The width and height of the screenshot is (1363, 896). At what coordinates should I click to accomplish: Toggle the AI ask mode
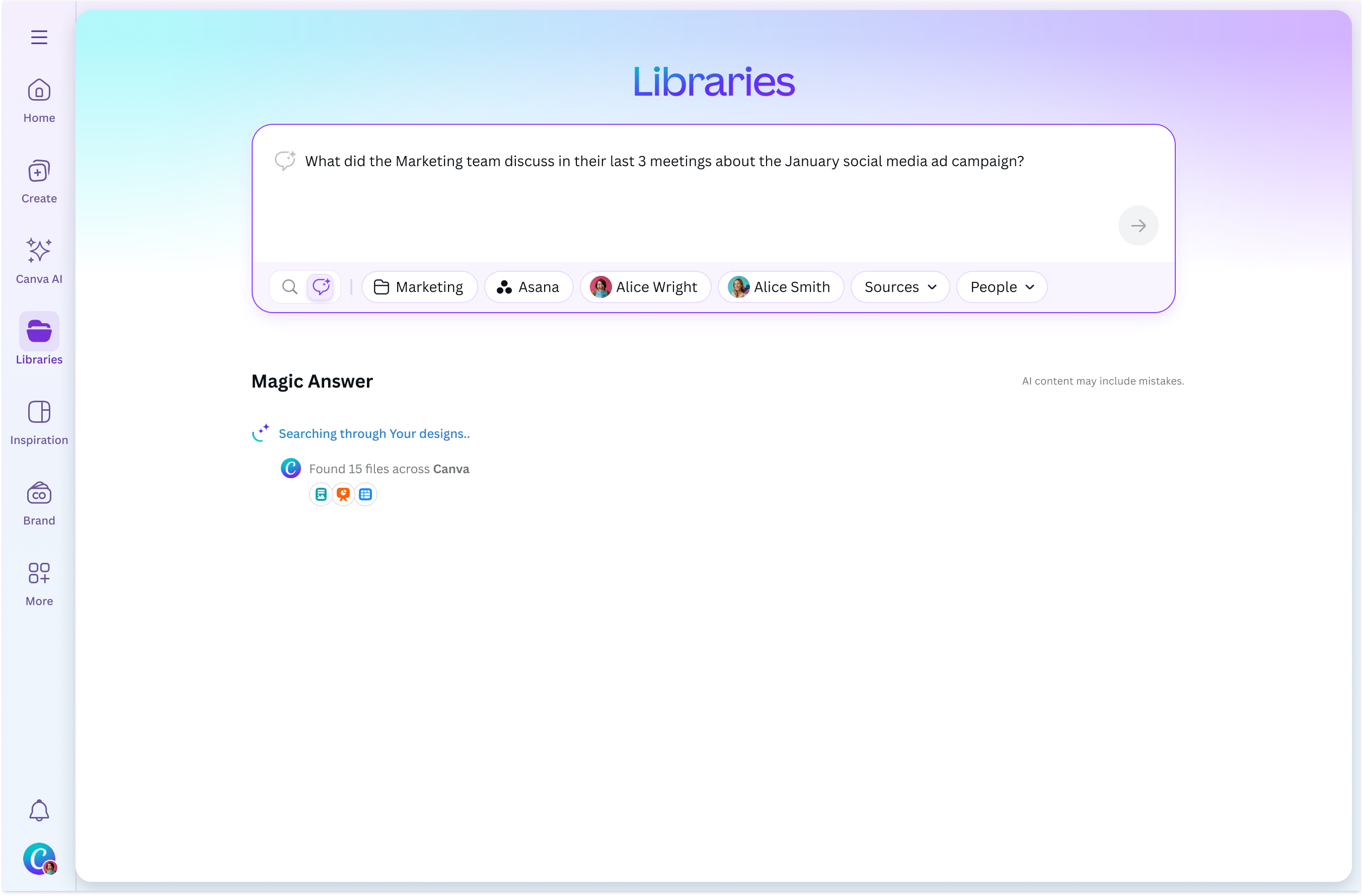[321, 286]
